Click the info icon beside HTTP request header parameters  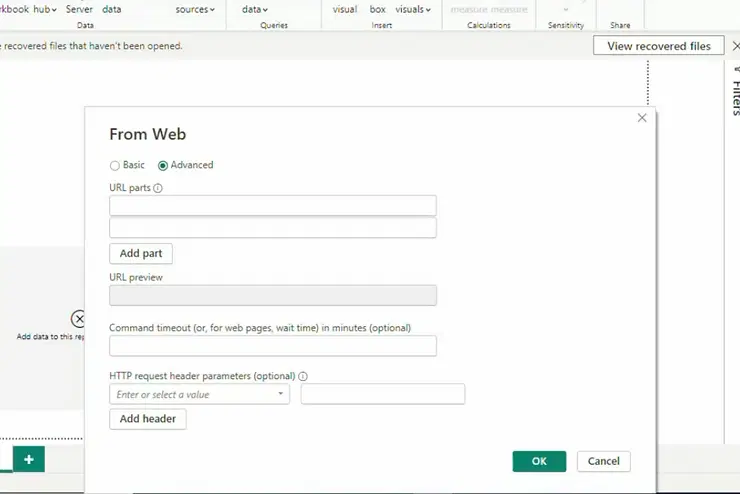[x=303, y=377]
